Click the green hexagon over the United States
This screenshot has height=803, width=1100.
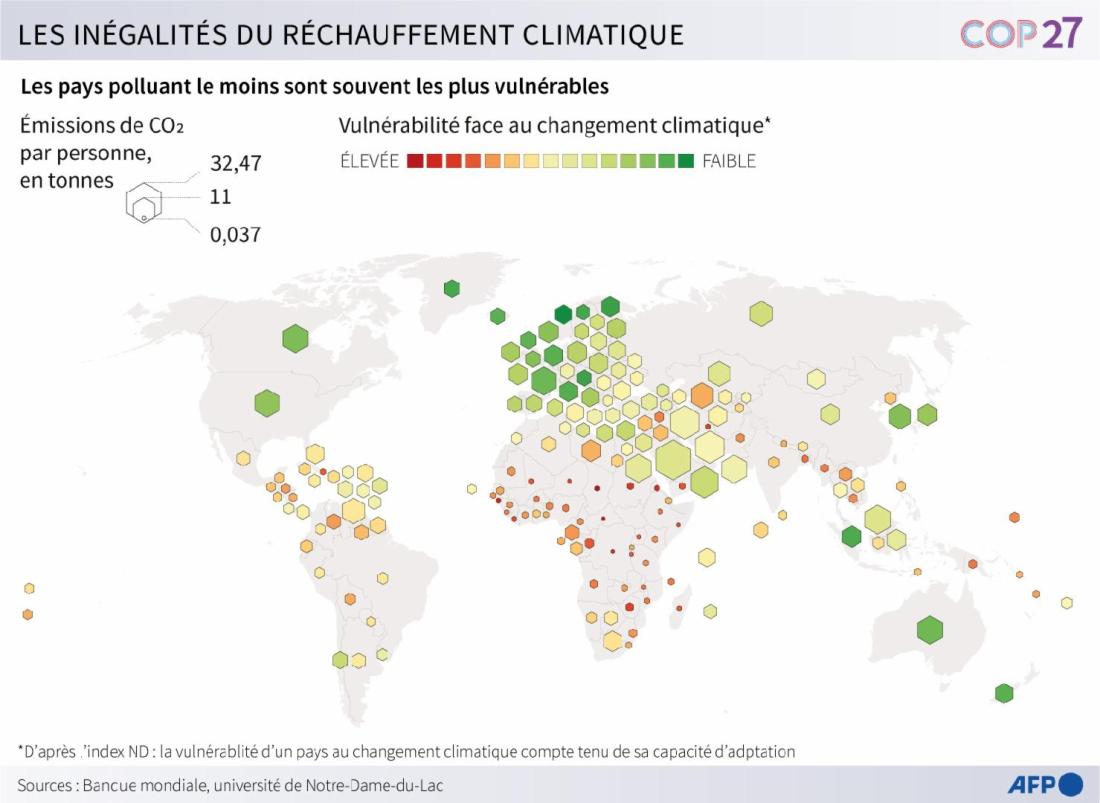[267, 403]
